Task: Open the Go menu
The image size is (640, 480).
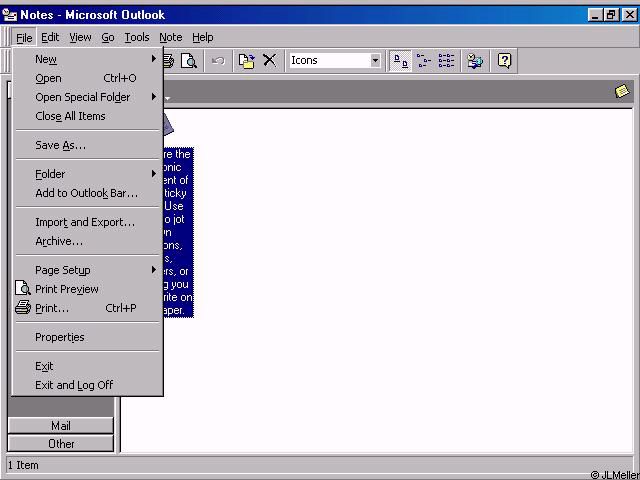Action: pos(108,38)
